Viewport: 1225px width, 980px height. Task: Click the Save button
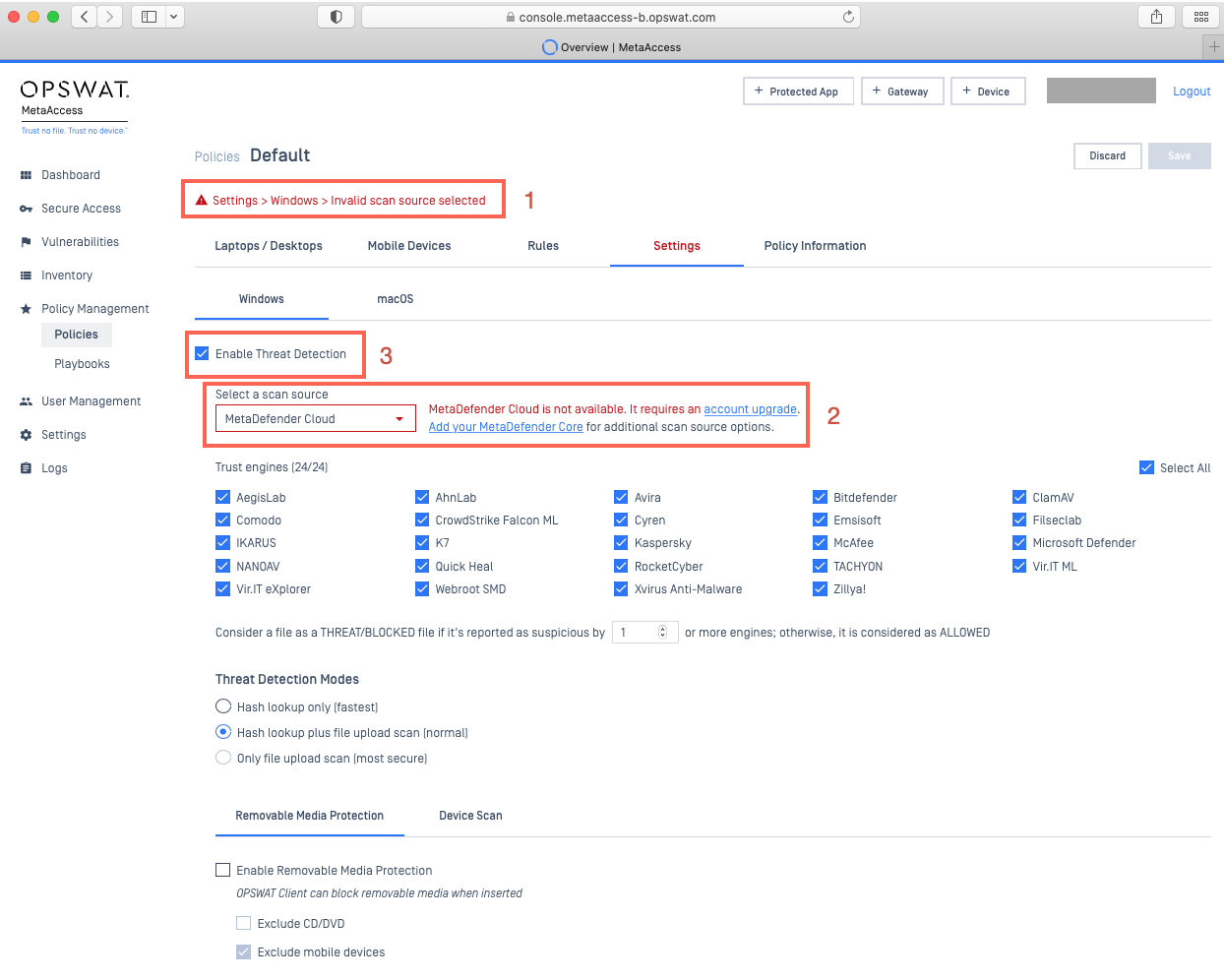point(1180,156)
